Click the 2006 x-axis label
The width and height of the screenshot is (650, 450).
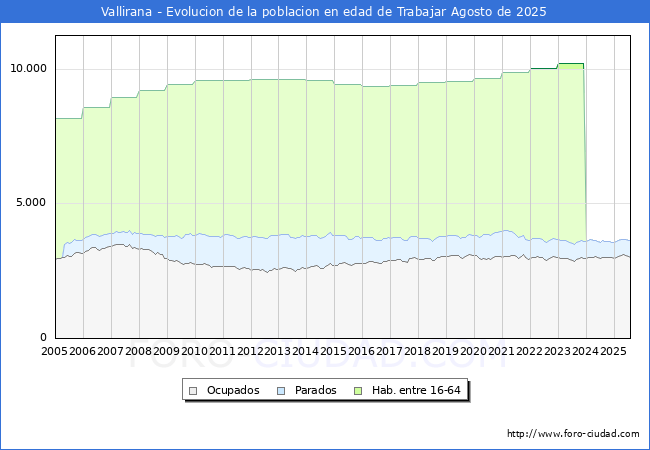click(x=82, y=351)
